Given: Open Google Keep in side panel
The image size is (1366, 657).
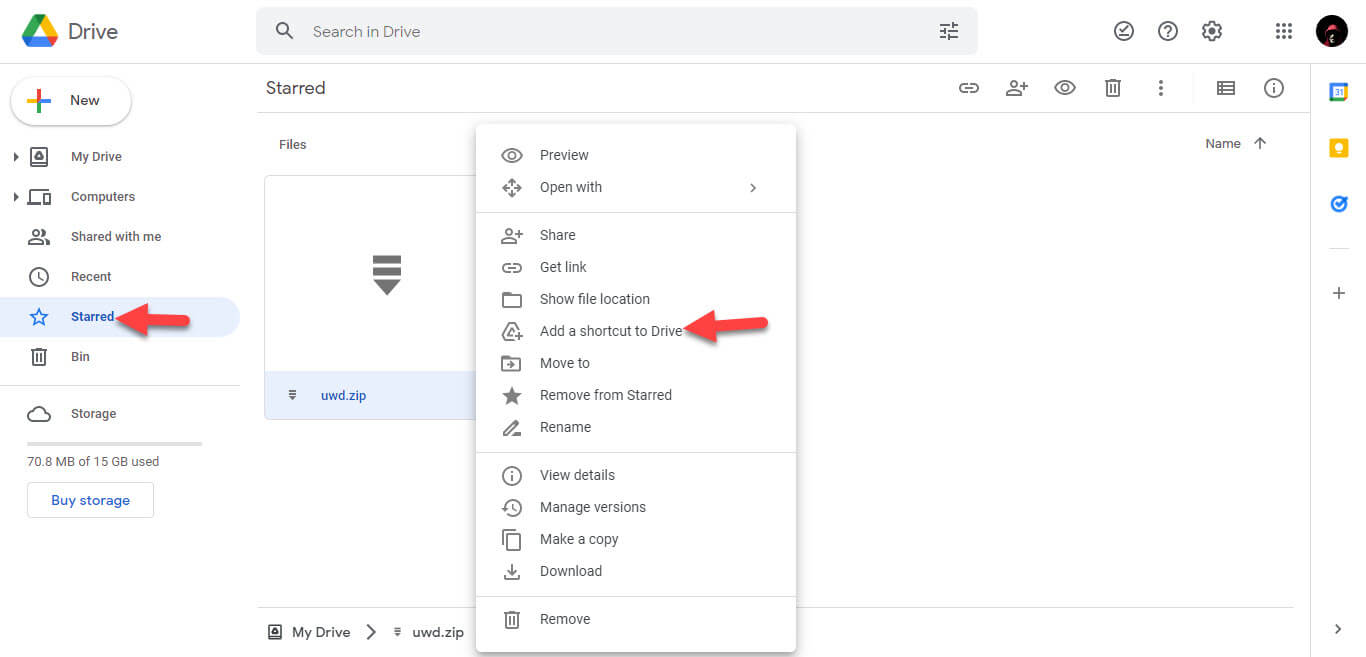Looking at the screenshot, I should pos(1338,148).
